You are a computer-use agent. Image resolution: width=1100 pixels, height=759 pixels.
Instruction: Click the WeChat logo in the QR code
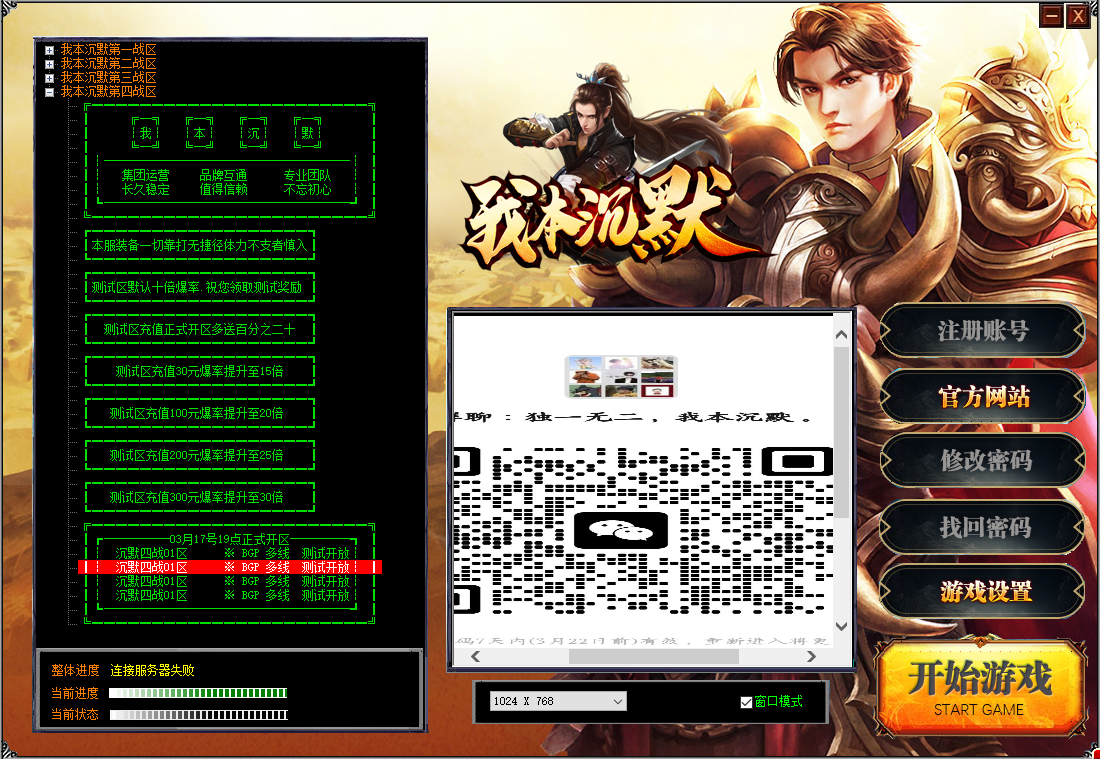tap(613, 530)
